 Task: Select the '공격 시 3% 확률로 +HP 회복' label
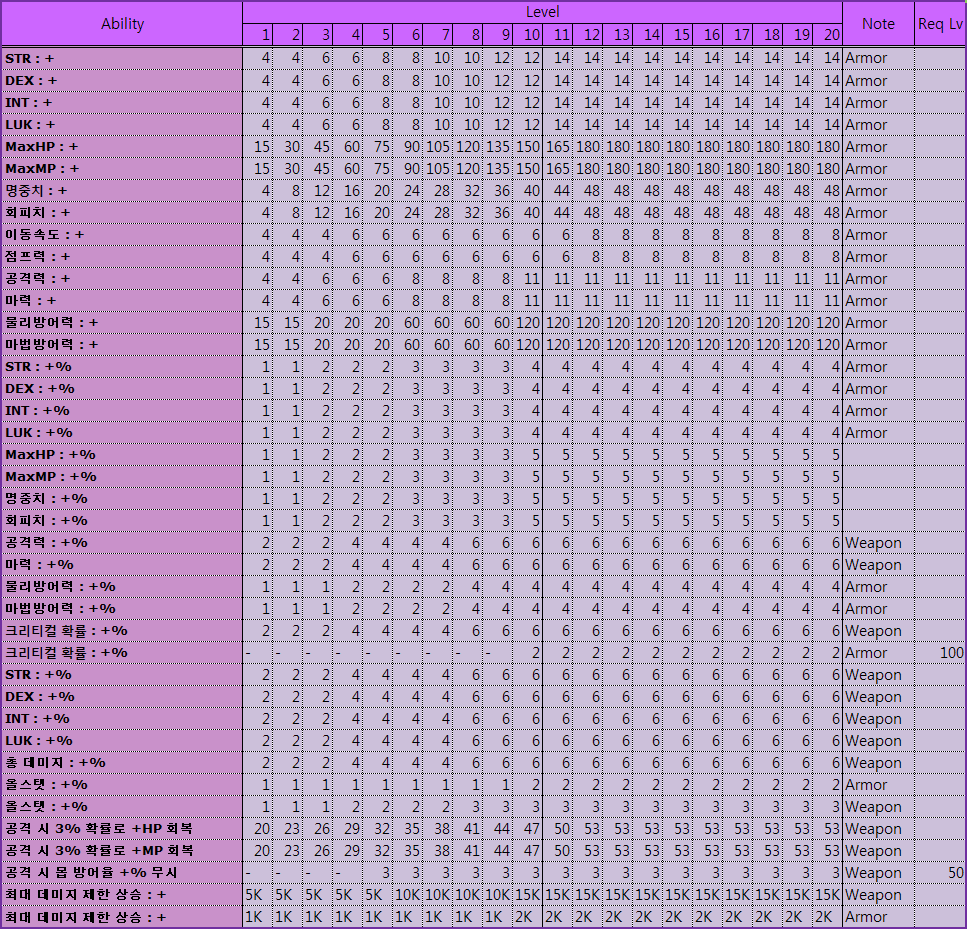[x=122, y=829]
